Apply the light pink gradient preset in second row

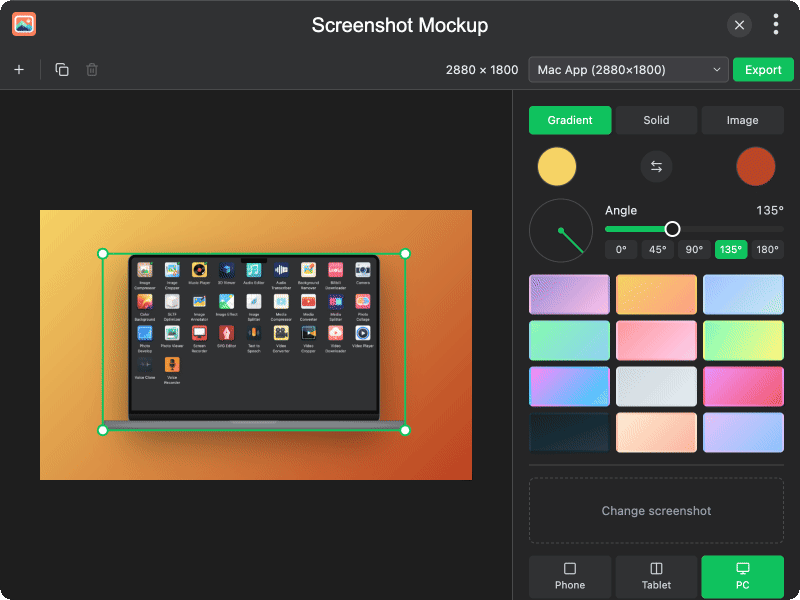point(656,340)
